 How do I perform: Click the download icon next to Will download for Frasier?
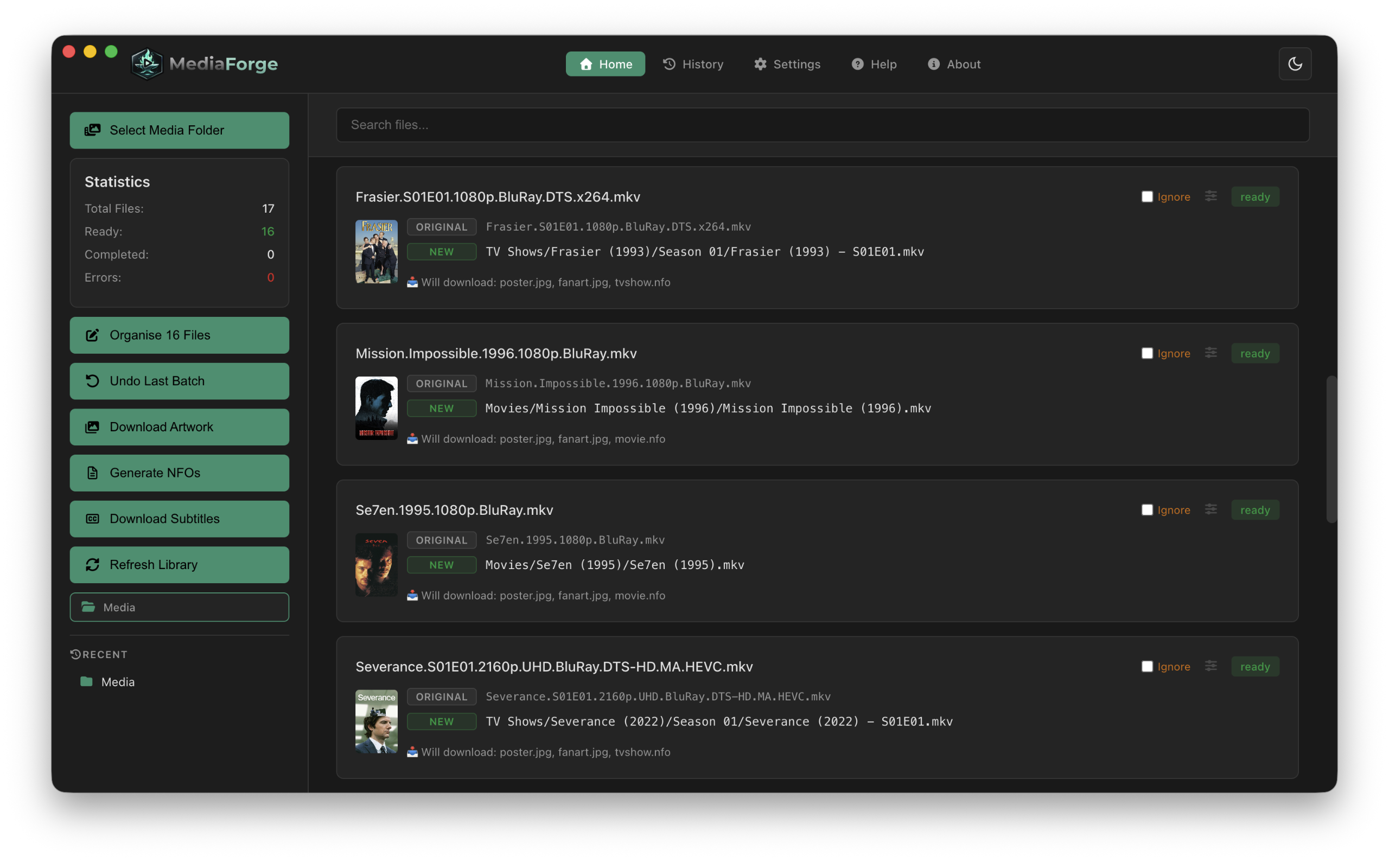point(413,282)
